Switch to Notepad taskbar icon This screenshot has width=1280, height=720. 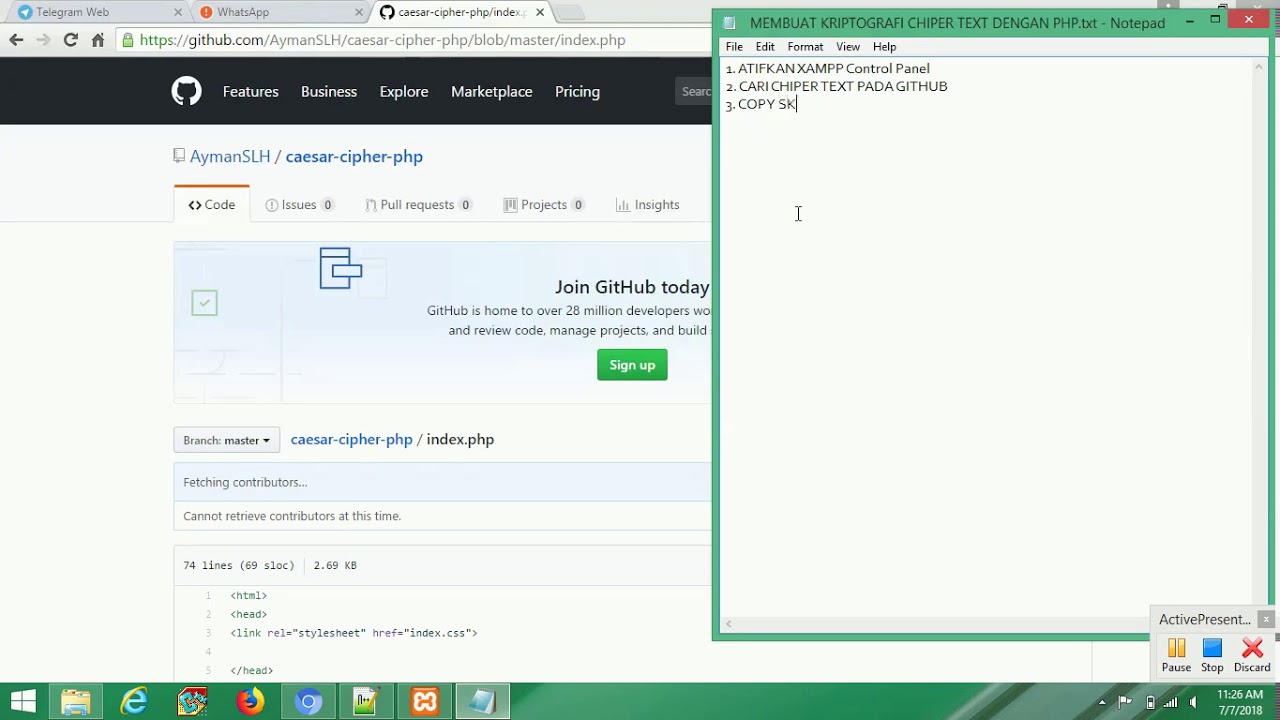coord(482,702)
